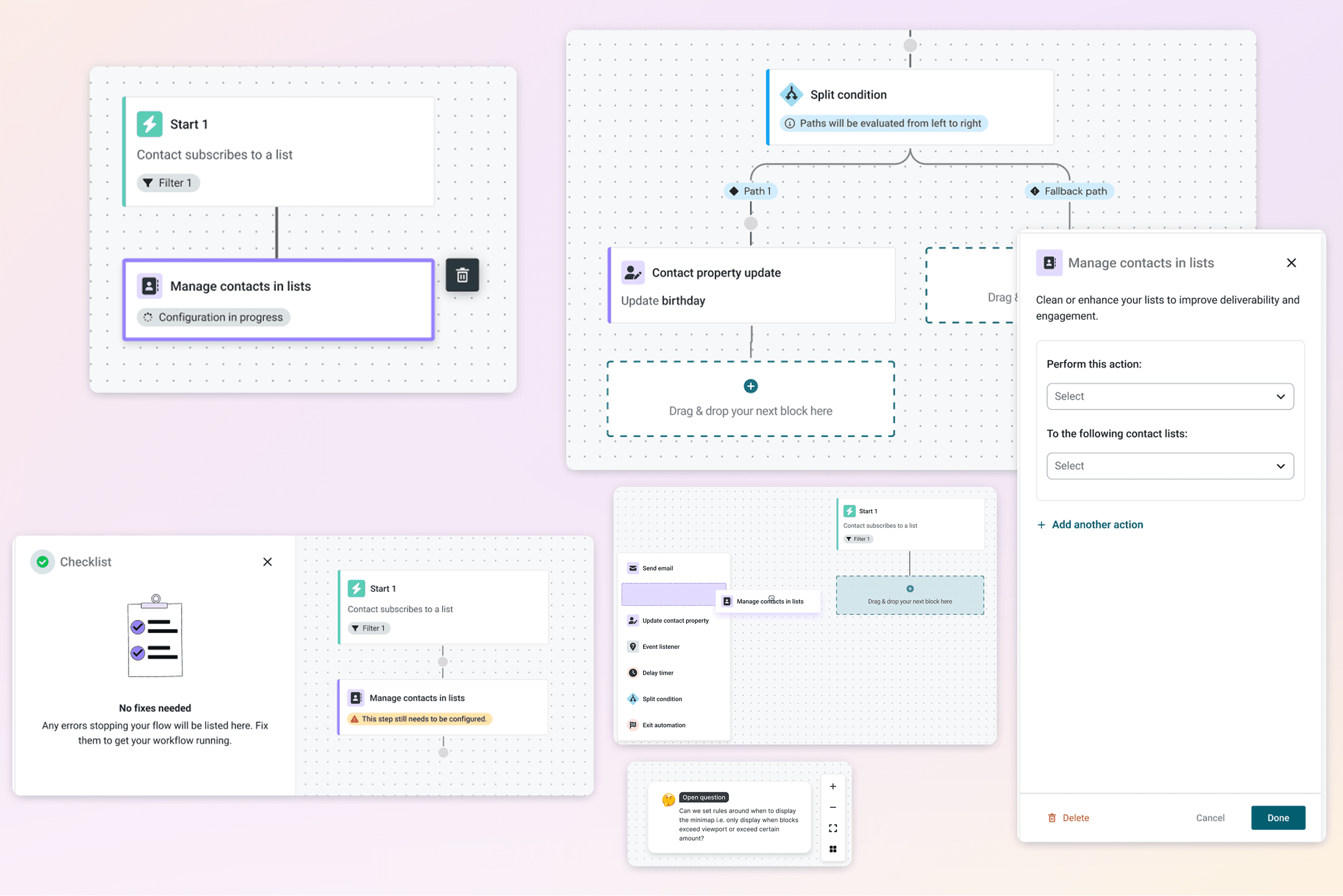Screen dimensions: 1343x896
Task: Open the 'Perform this action' dropdown
Action: pyautogui.click(x=1169, y=396)
